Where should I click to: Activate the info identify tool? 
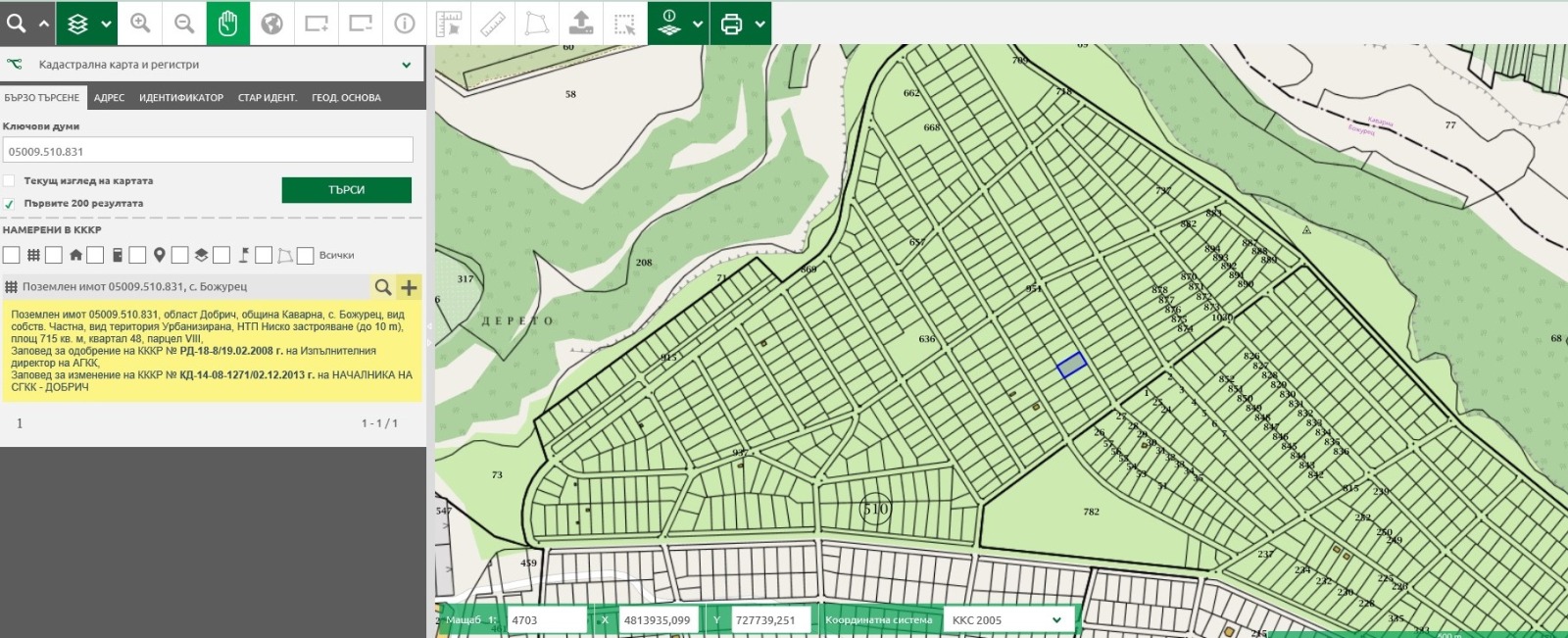[x=404, y=23]
